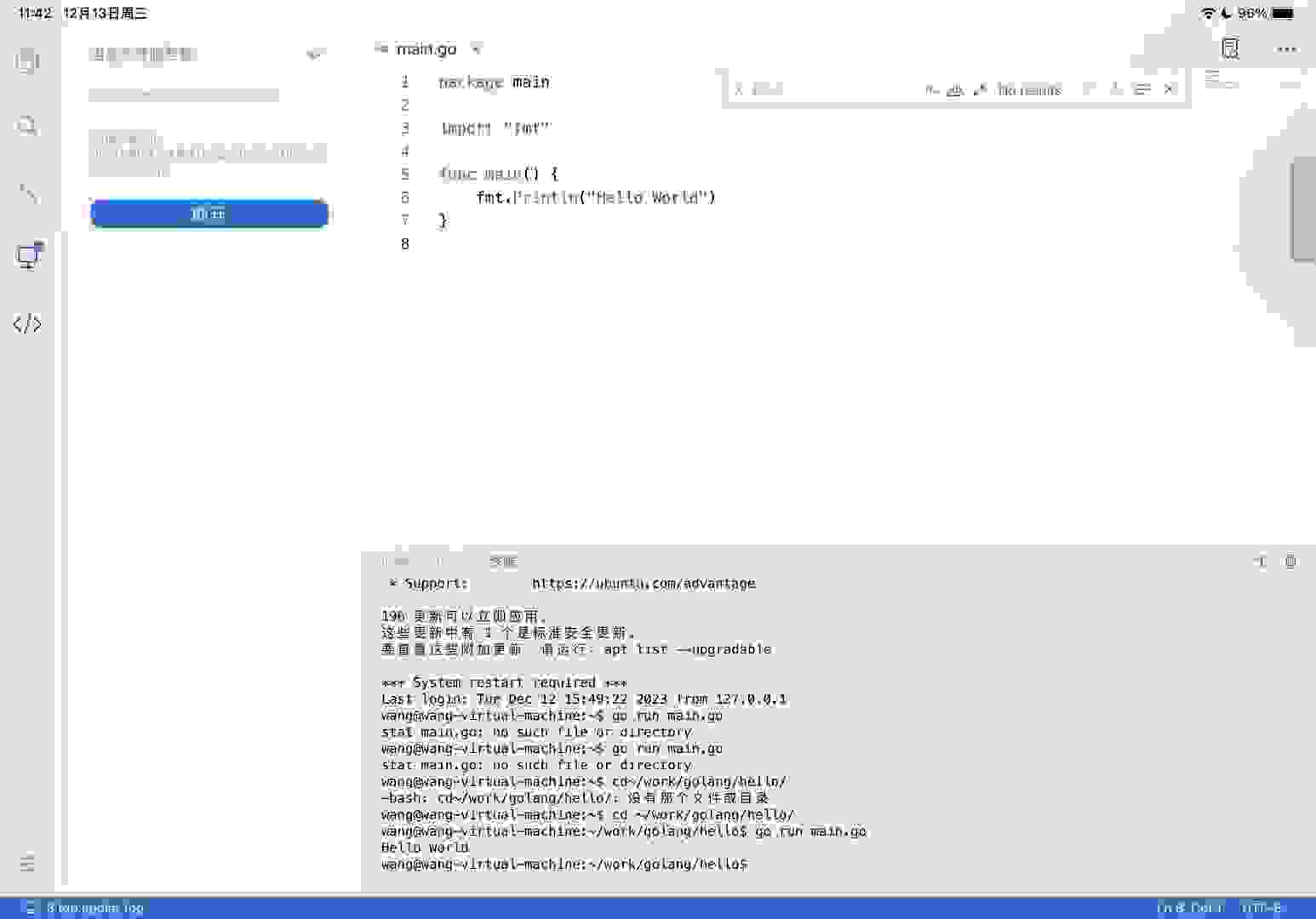Click the 'func main() {' code line
Image resolution: width=1316 pixels, height=919 pixels.
pyautogui.click(x=499, y=174)
